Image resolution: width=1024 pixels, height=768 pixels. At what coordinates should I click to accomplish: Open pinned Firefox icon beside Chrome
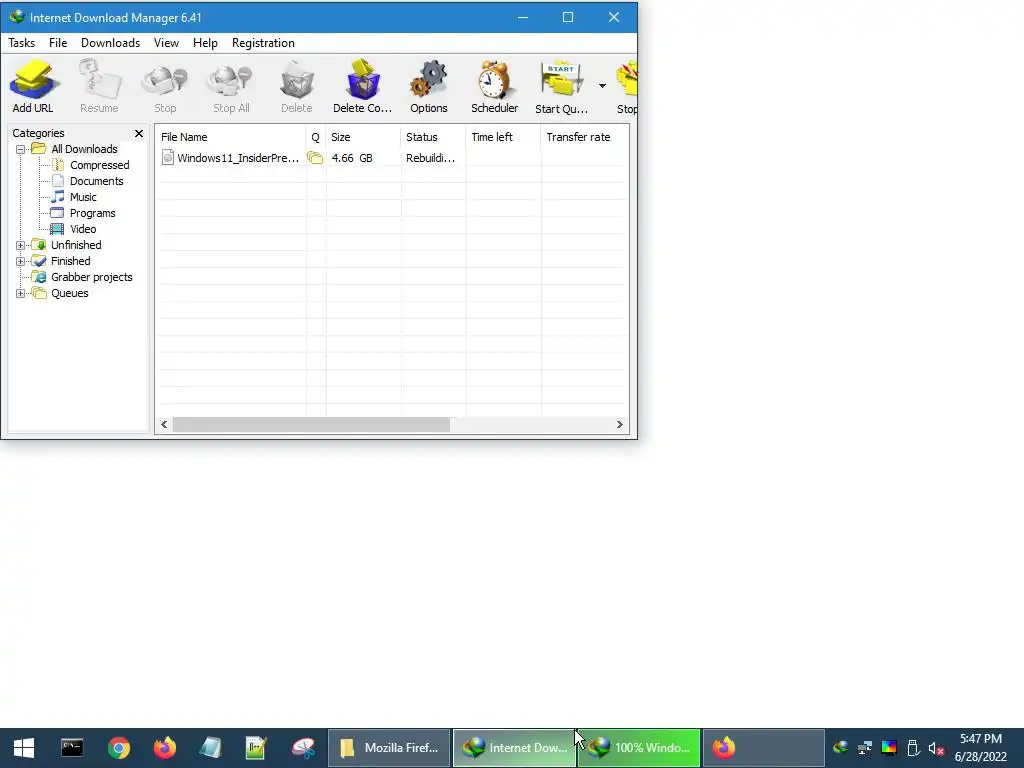165,748
